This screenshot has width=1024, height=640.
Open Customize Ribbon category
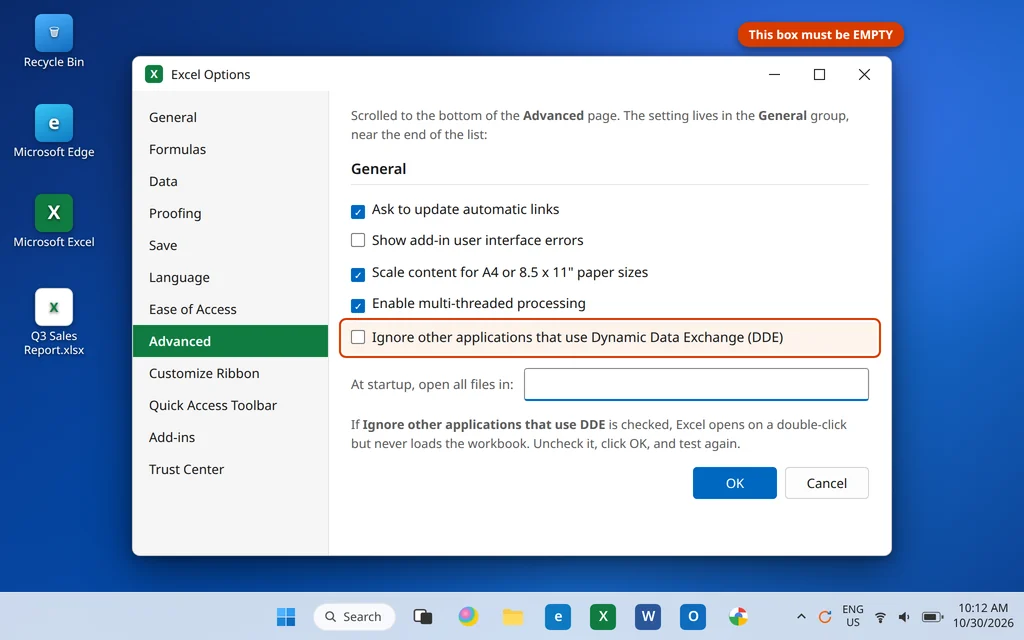pyautogui.click(x=230, y=374)
